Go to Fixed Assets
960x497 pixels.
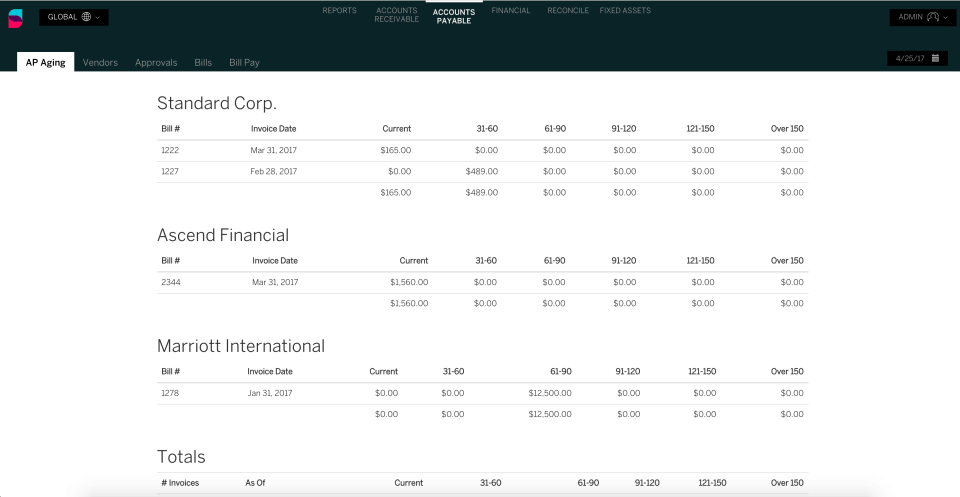(x=625, y=10)
